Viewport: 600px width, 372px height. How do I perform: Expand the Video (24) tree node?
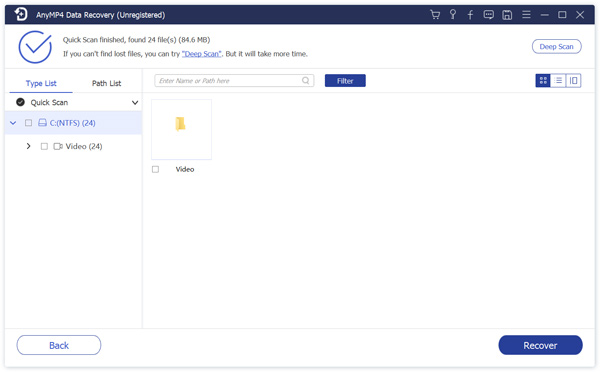28,146
